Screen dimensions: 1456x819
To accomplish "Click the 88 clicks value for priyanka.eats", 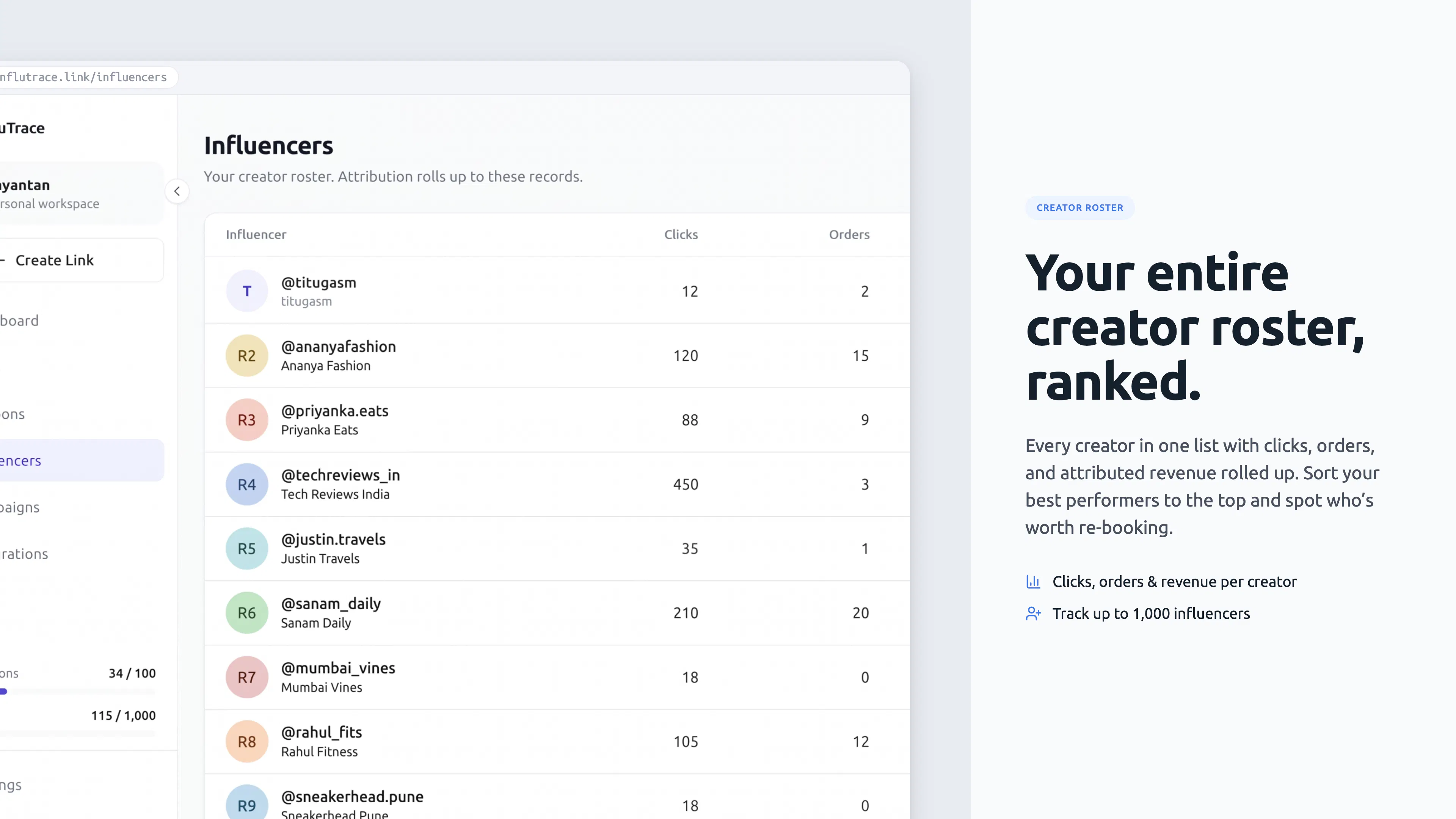I will click(x=690, y=420).
